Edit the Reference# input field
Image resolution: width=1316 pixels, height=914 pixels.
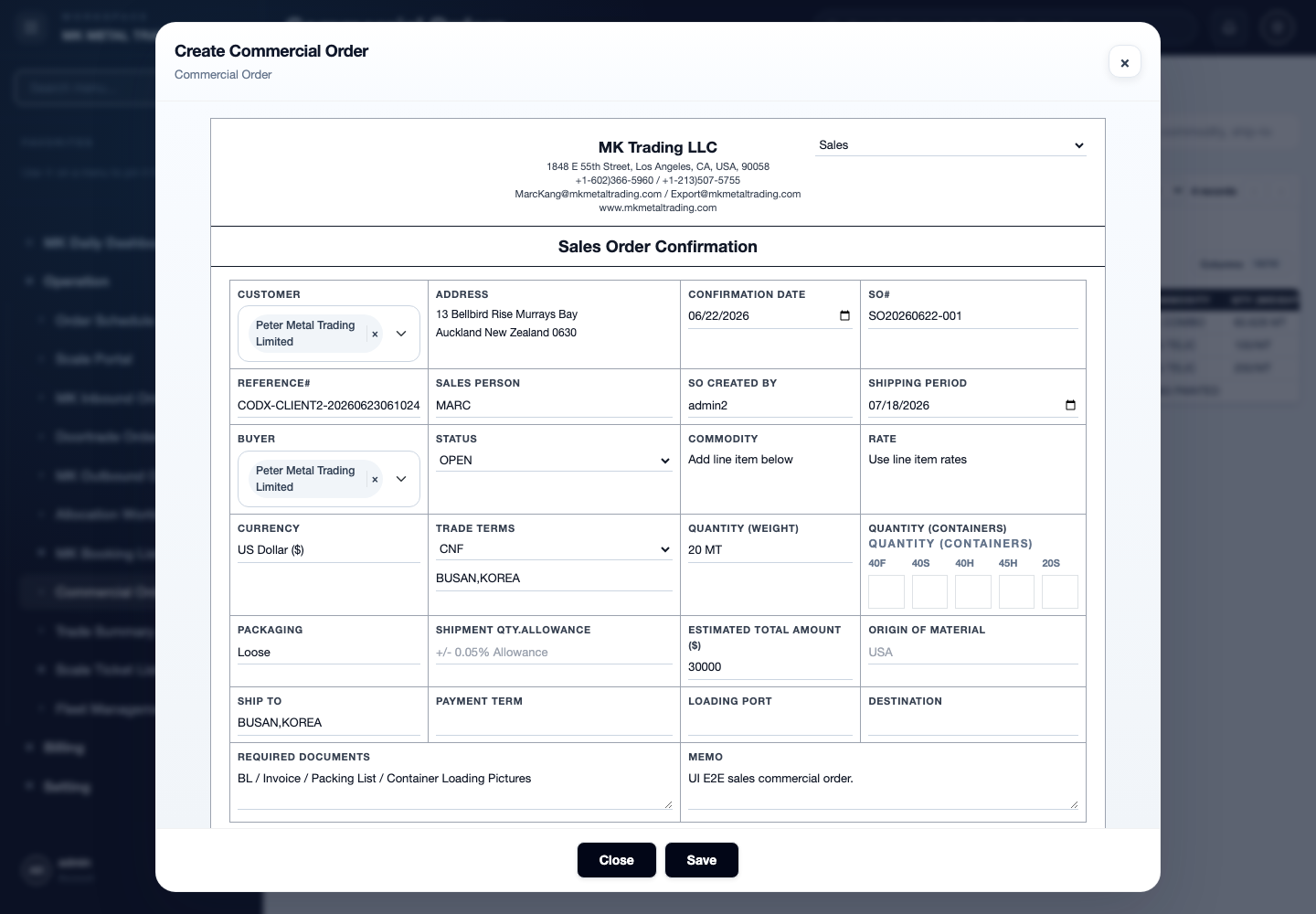[x=329, y=406]
